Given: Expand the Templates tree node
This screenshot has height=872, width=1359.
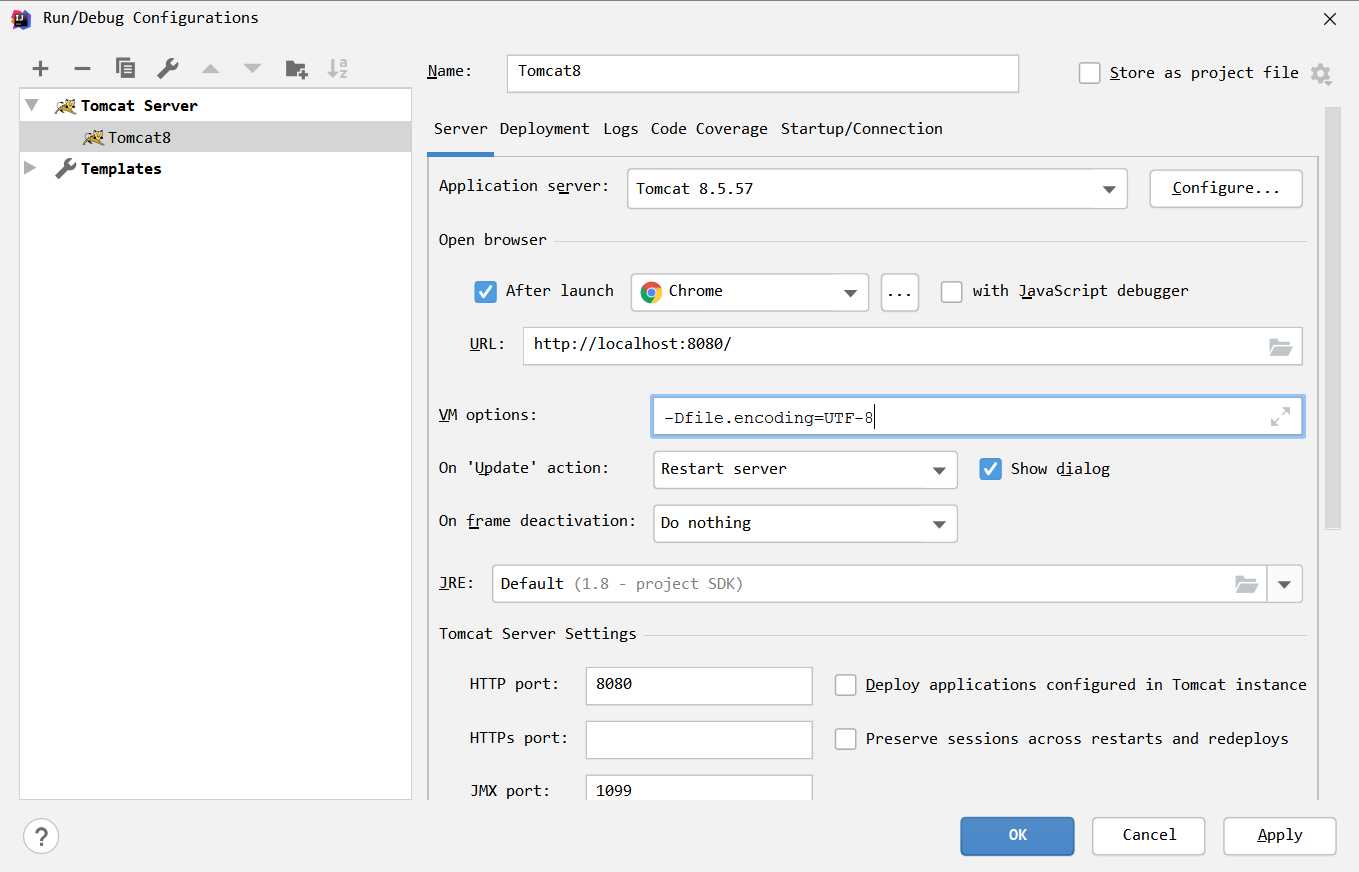Looking at the screenshot, I should pos(30,169).
